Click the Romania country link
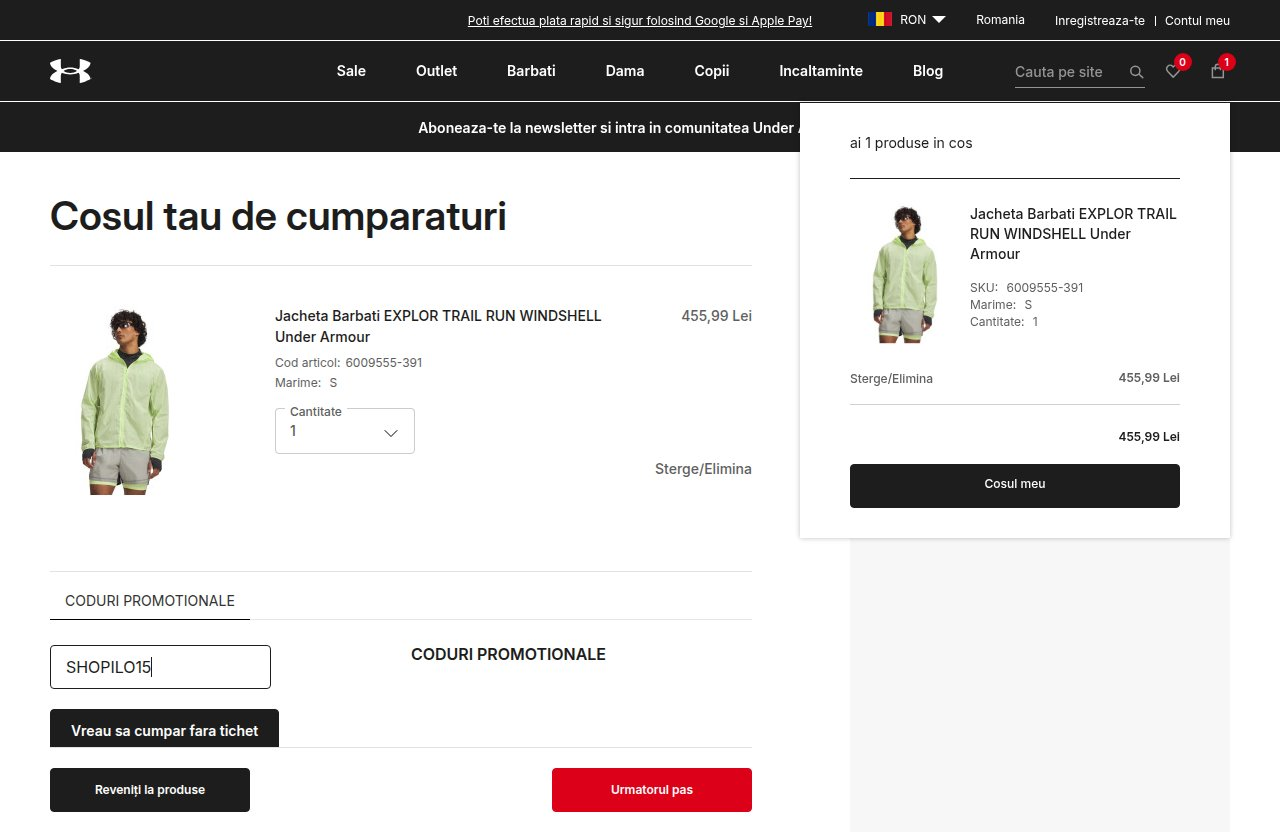Screen dimensions: 1280x832 (x=1000, y=20)
